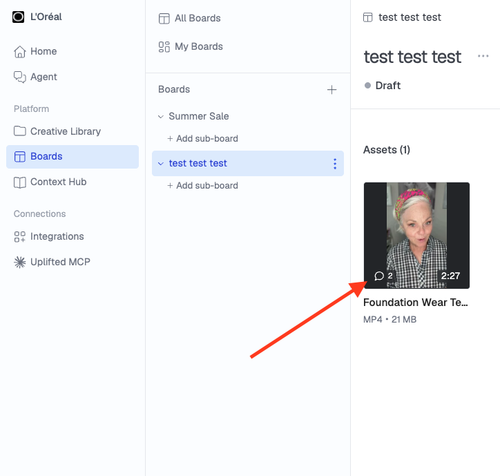Collapse the test test test board chevron
The height and width of the screenshot is (476, 500).
[x=161, y=164]
